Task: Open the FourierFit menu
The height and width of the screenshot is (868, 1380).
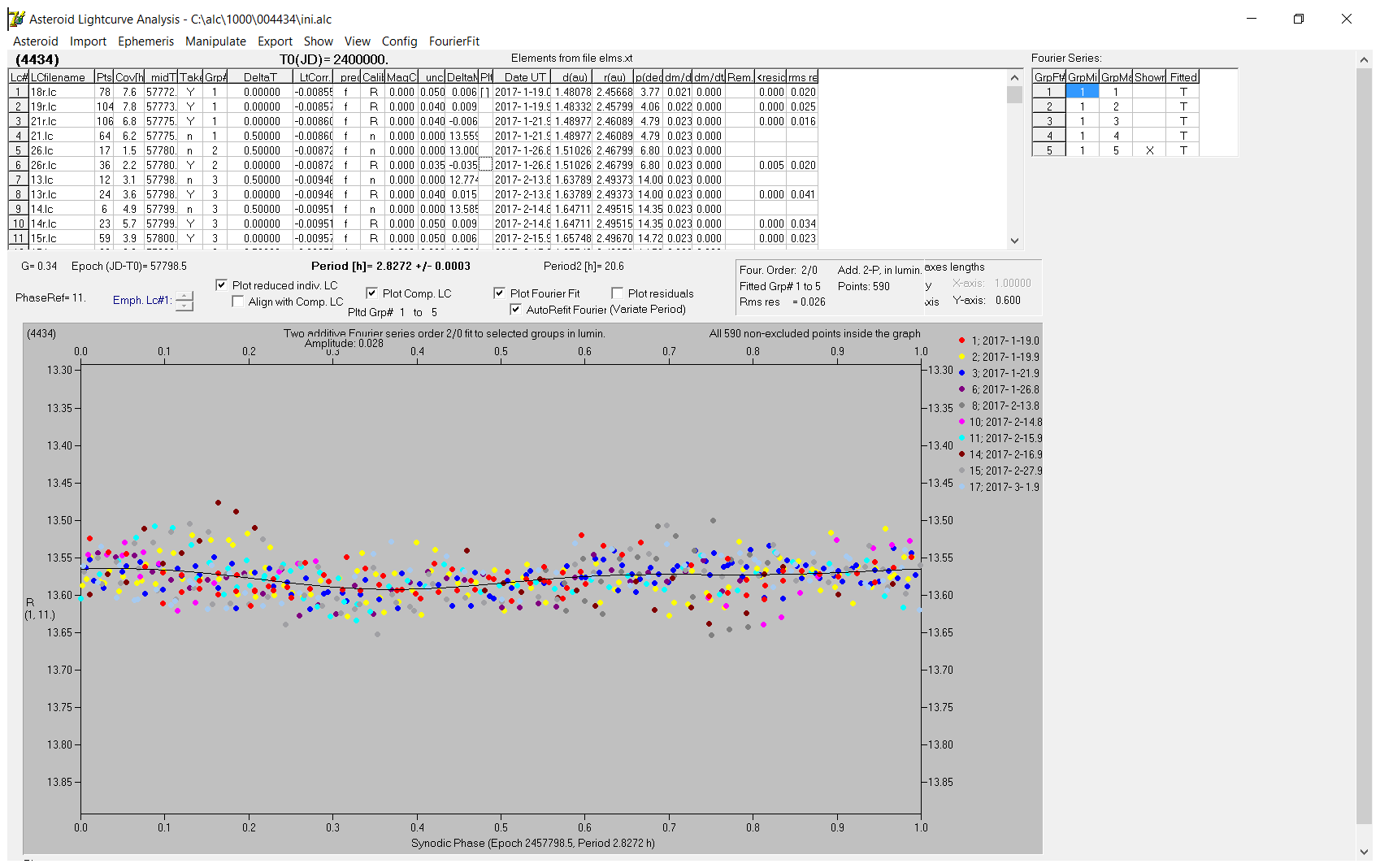Action: (454, 41)
